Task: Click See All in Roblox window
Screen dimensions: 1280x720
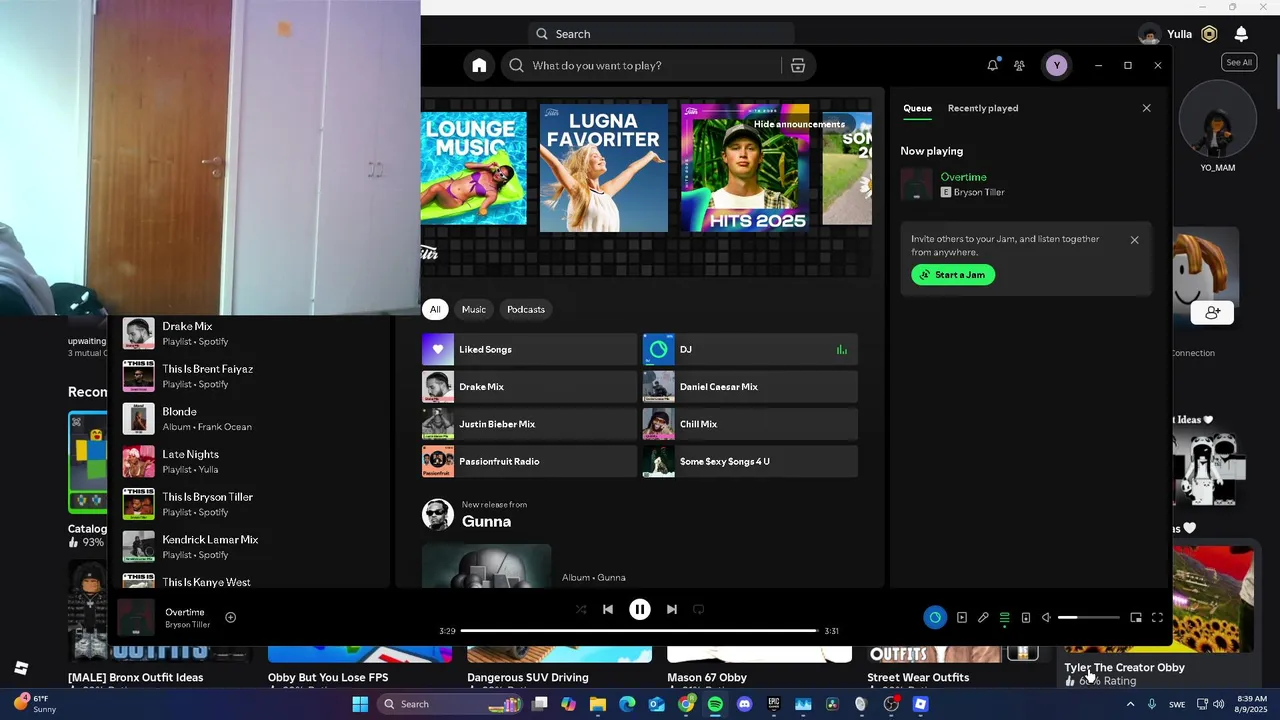Action: click(x=1239, y=62)
